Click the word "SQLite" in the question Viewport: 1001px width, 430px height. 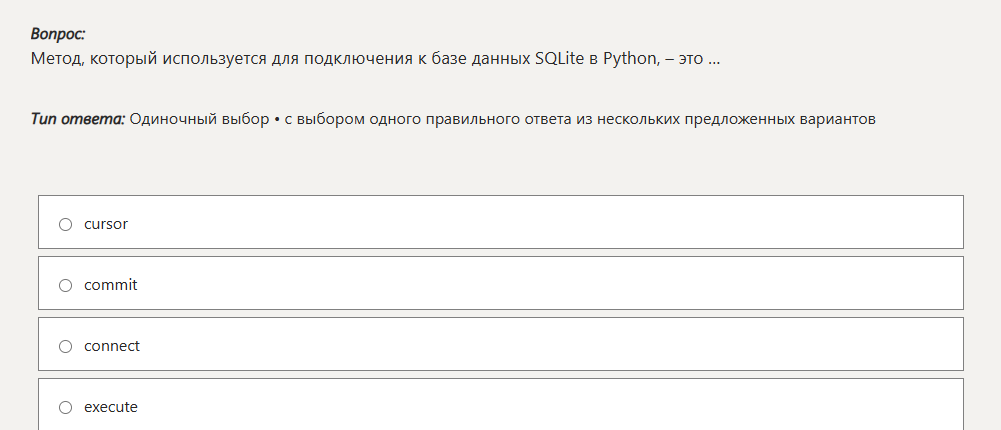point(547,58)
